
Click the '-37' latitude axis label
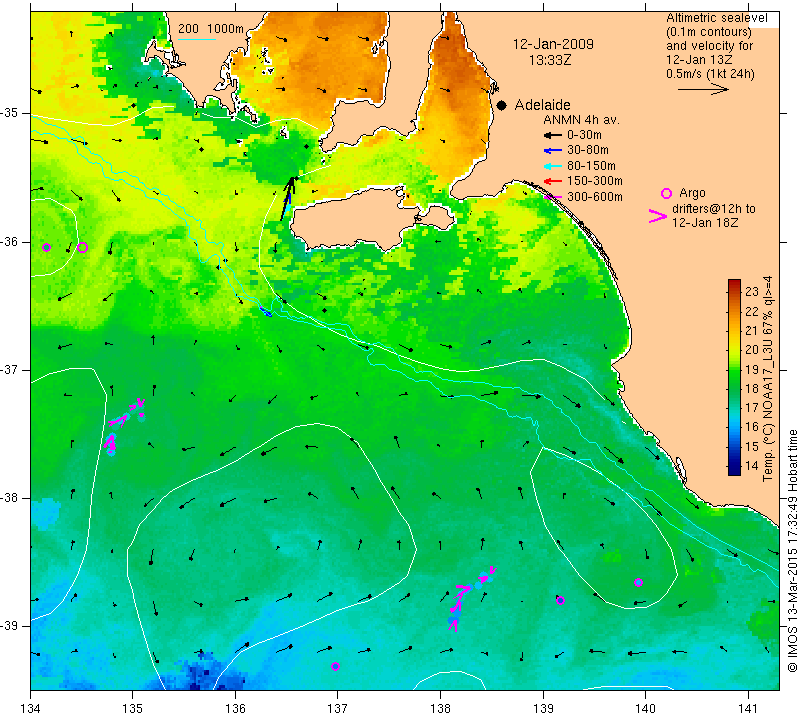pos(10,369)
